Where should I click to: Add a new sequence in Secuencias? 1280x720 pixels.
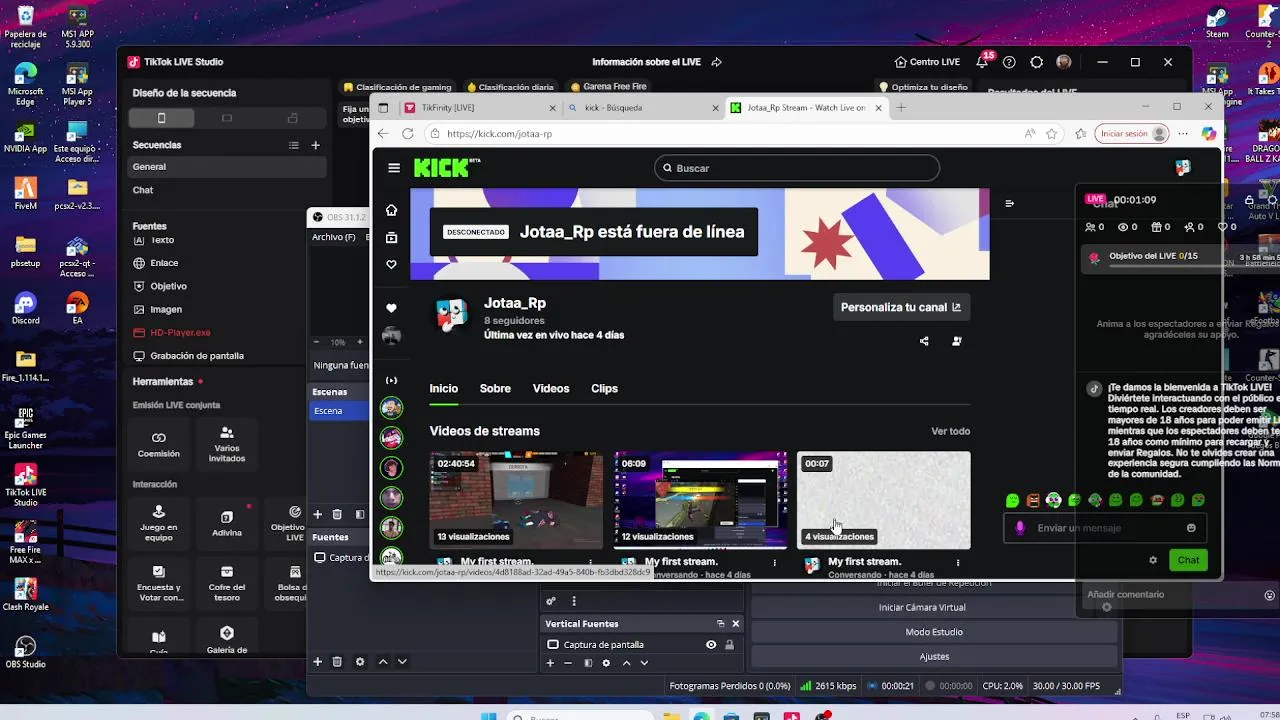[x=315, y=145]
